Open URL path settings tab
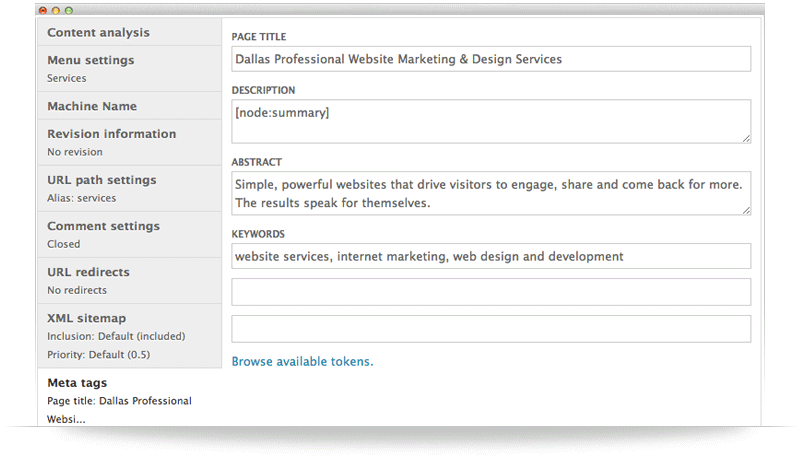Viewport: 800px width, 461px height. coord(130,189)
